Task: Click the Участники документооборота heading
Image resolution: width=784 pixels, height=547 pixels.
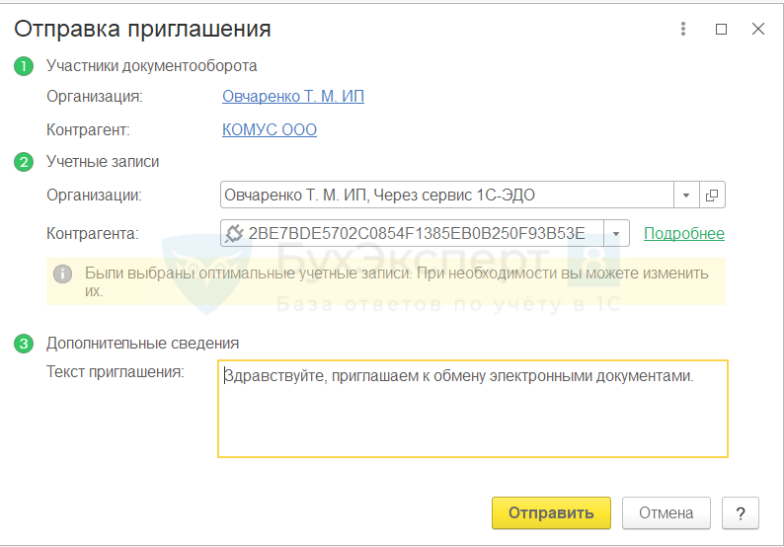Action: pyautogui.click(x=152, y=66)
